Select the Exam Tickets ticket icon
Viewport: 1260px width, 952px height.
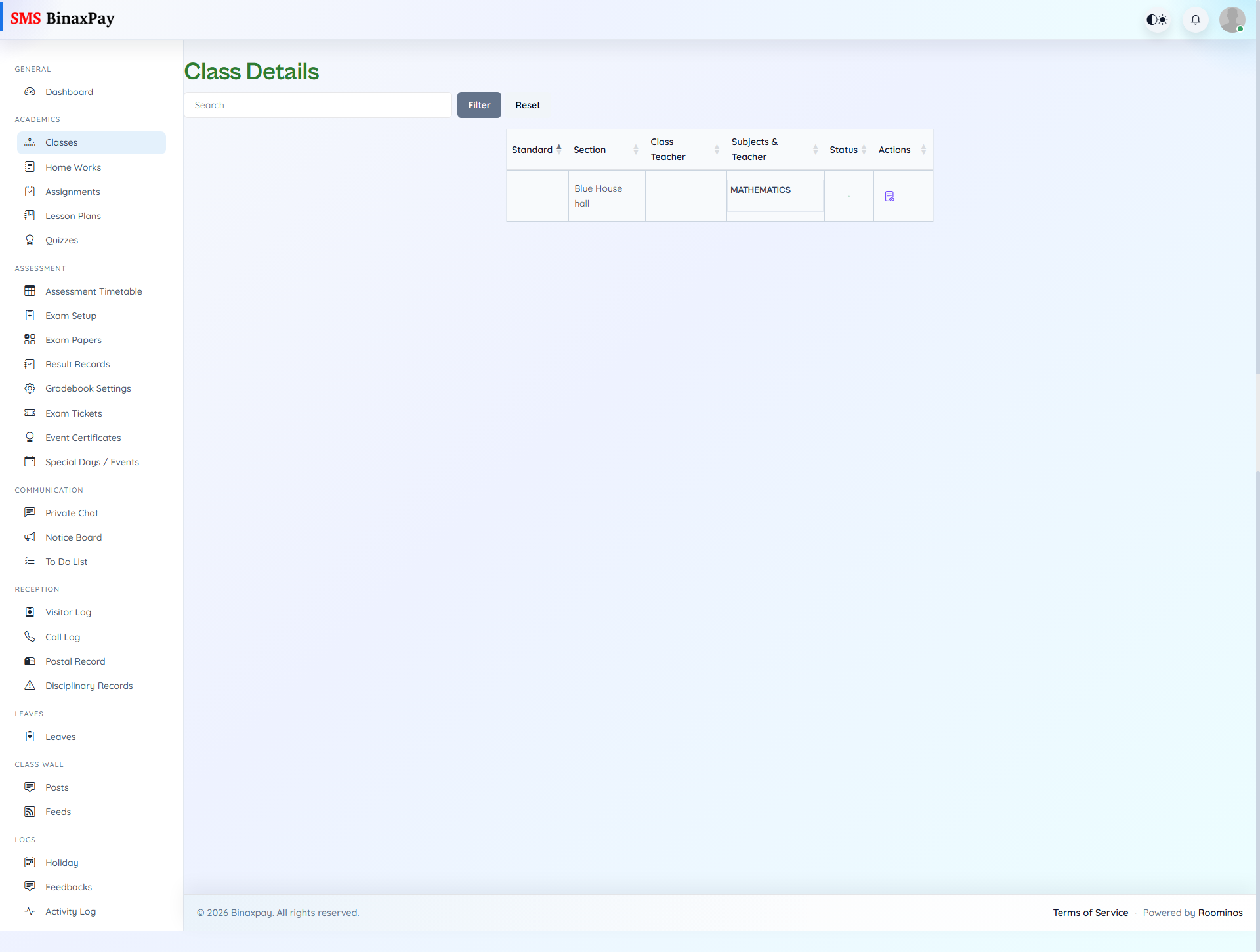point(30,413)
